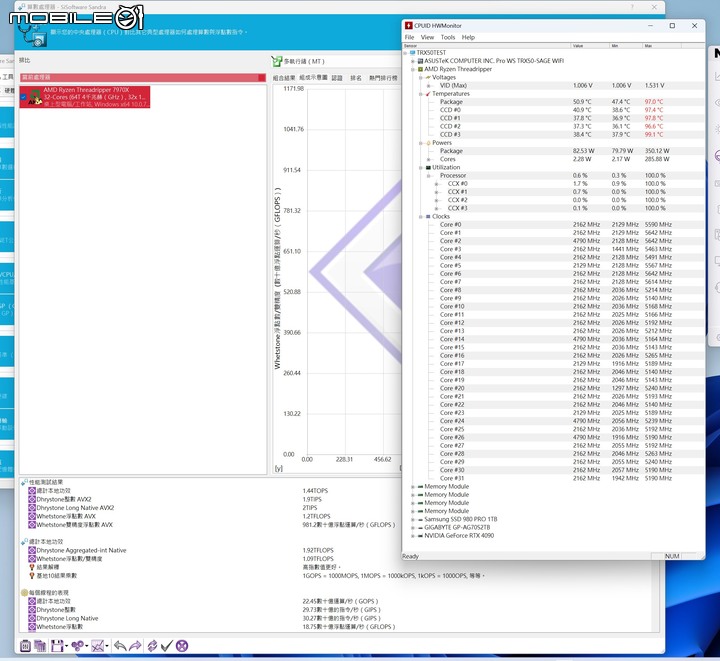720x661 pixels.
Task: Click the Sensor column header in HWMonitor
Action: point(487,46)
